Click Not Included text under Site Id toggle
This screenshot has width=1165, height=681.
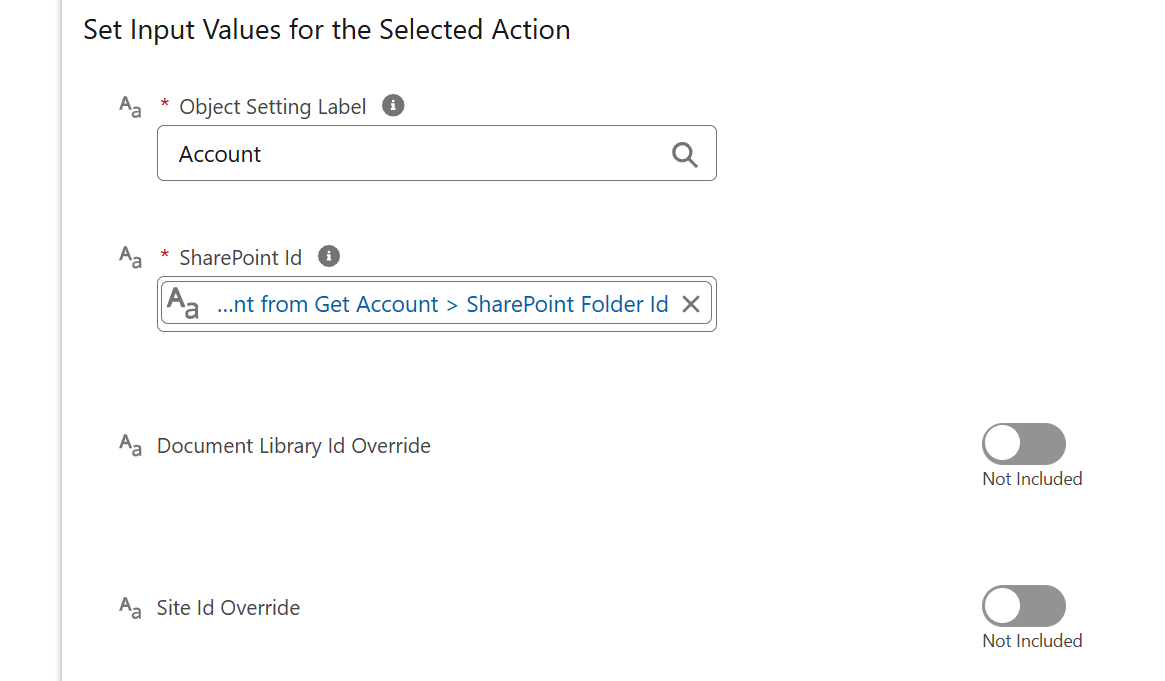coord(1032,641)
